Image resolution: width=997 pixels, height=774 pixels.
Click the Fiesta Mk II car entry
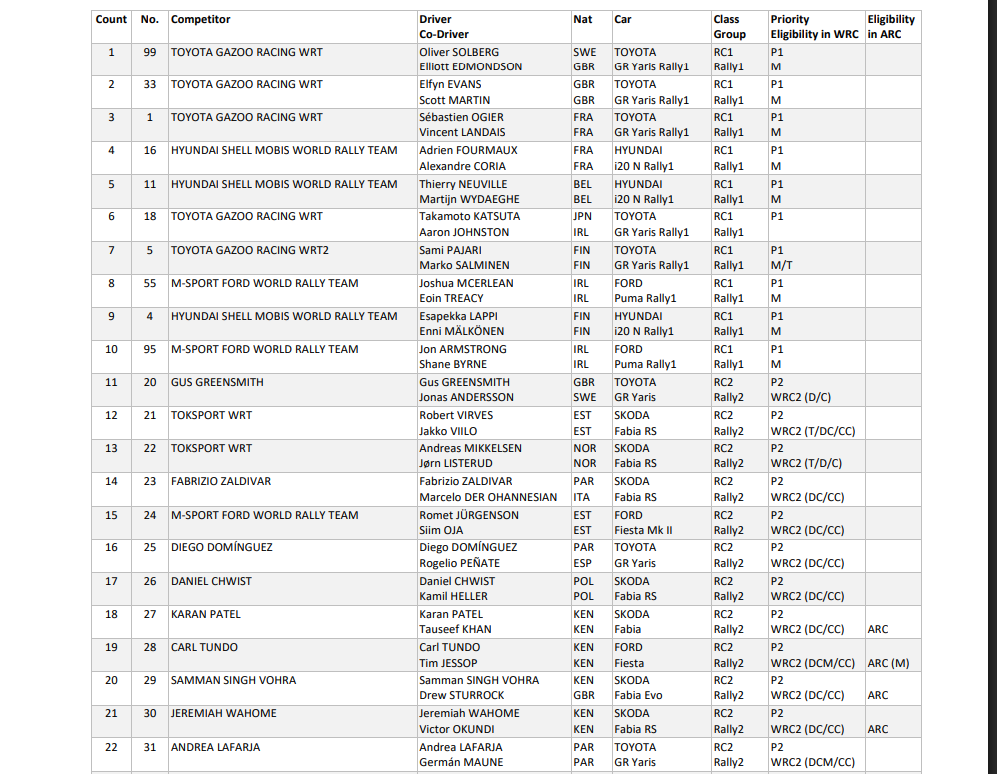(643, 530)
